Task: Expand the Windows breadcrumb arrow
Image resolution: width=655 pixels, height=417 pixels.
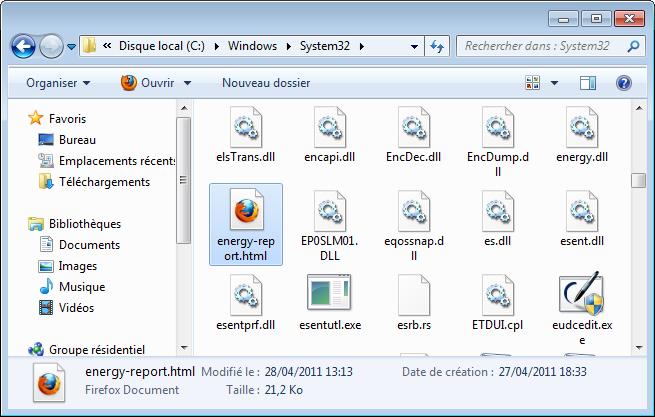Action: pos(288,46)
